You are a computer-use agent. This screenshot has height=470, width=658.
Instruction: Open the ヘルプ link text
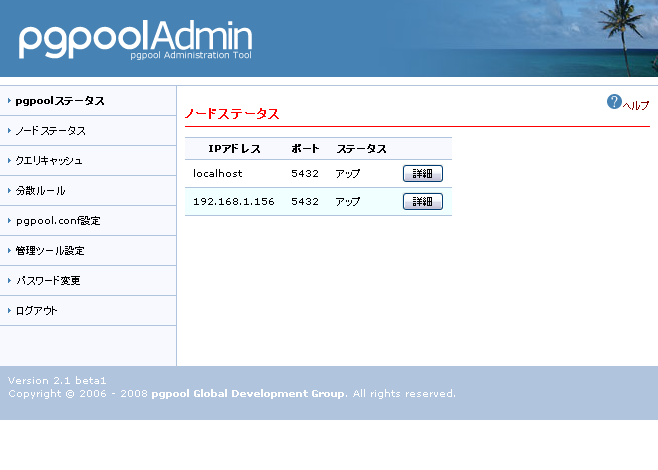(x=636, y=105)
